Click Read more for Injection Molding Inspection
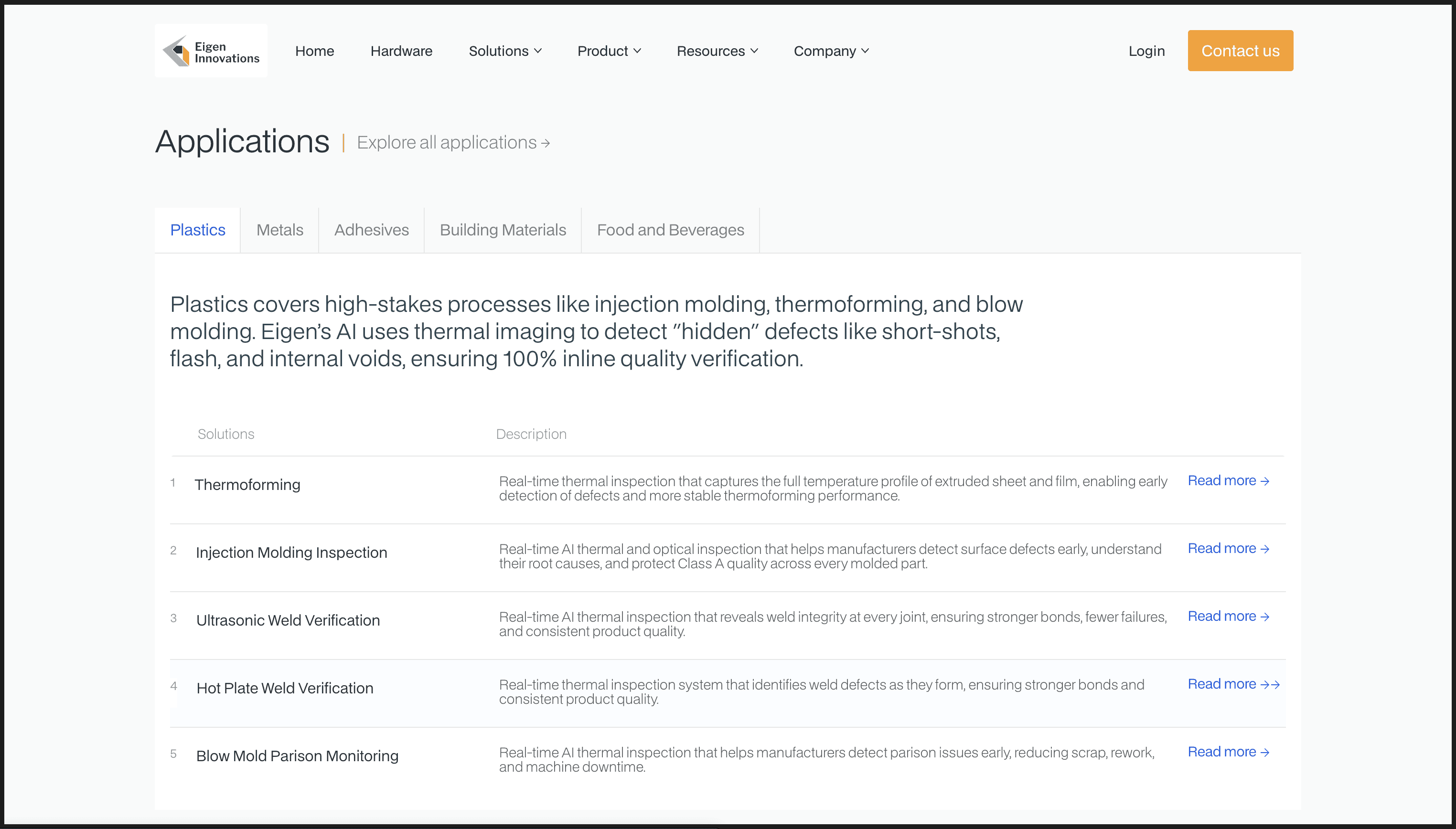1456x829 pixels. click(x=1228, y=548)
